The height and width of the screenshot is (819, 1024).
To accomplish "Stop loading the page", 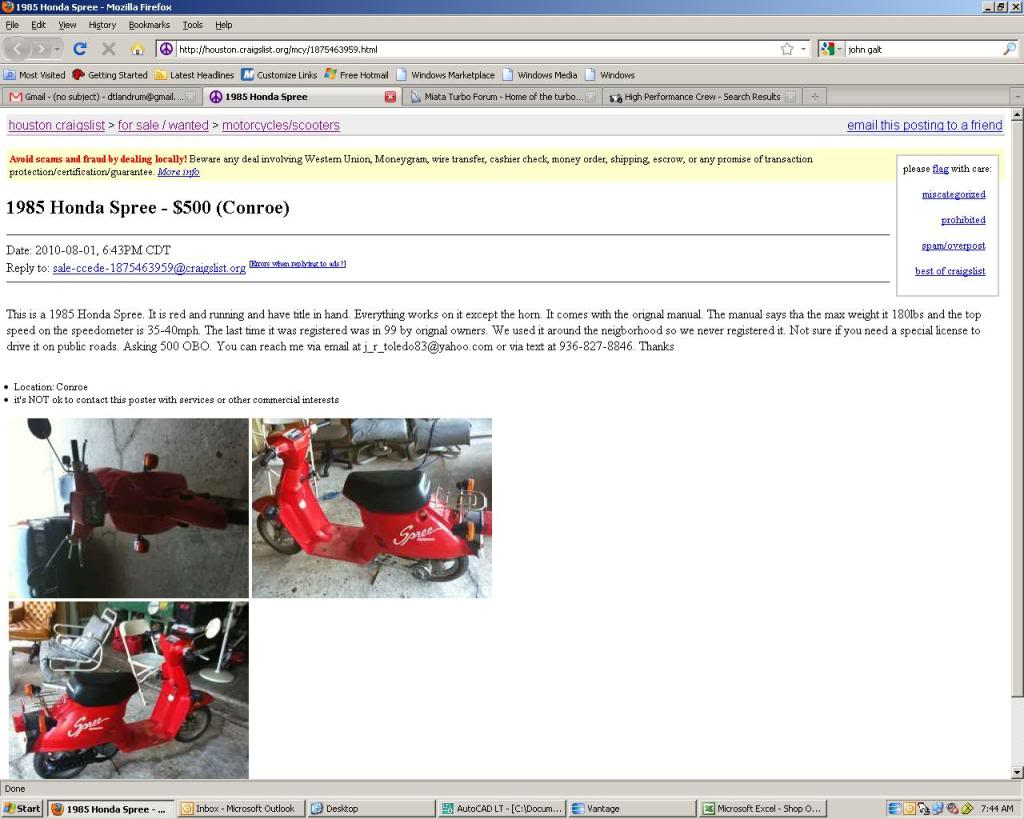I will [x=110, y=48].
